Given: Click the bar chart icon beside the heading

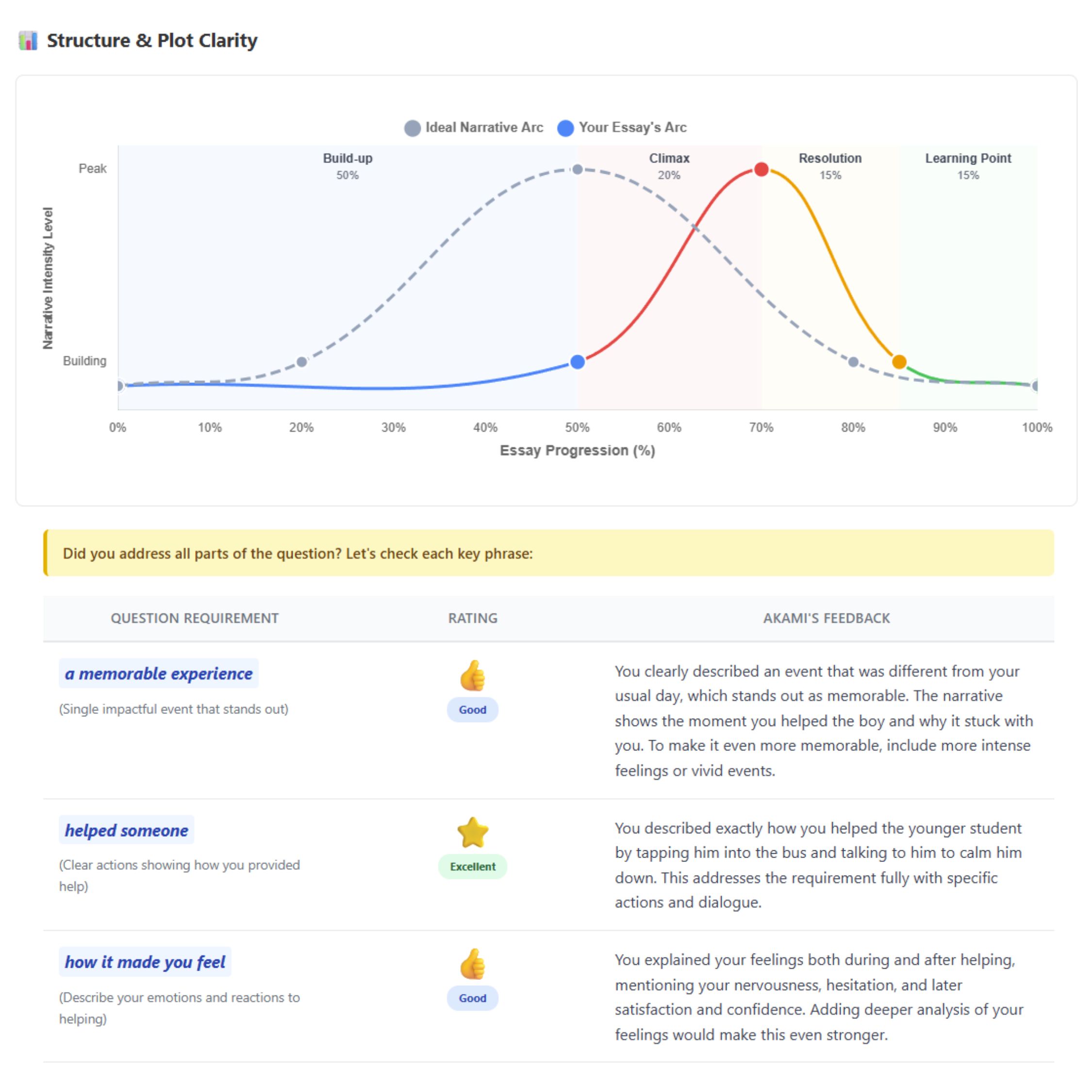Looking at the screenshot, I should [28, 41].
